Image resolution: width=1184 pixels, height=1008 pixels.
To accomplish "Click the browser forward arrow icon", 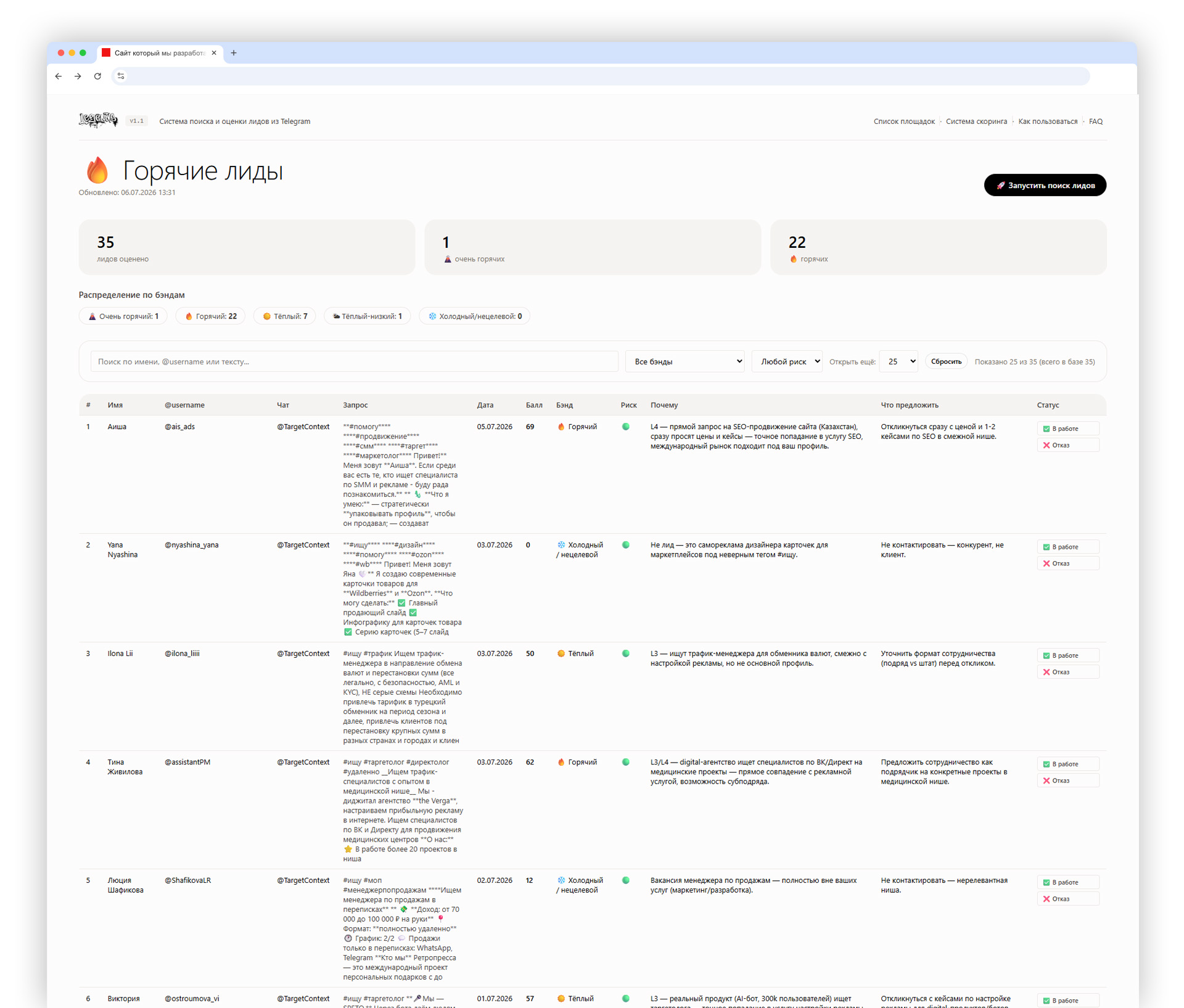I will [x=78, y=76].
